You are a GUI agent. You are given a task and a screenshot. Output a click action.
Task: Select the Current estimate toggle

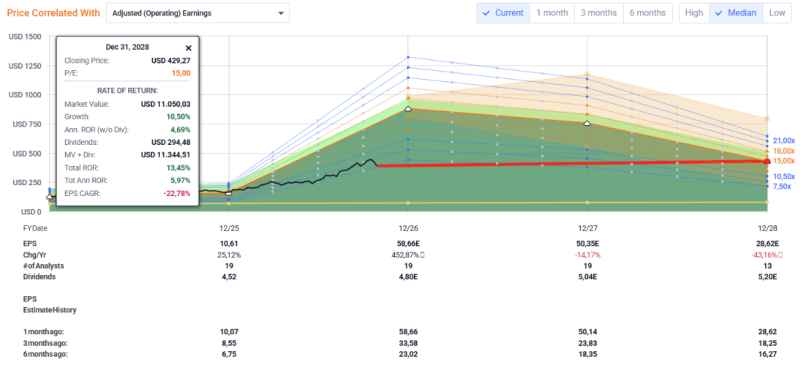[x=503, y=13]
